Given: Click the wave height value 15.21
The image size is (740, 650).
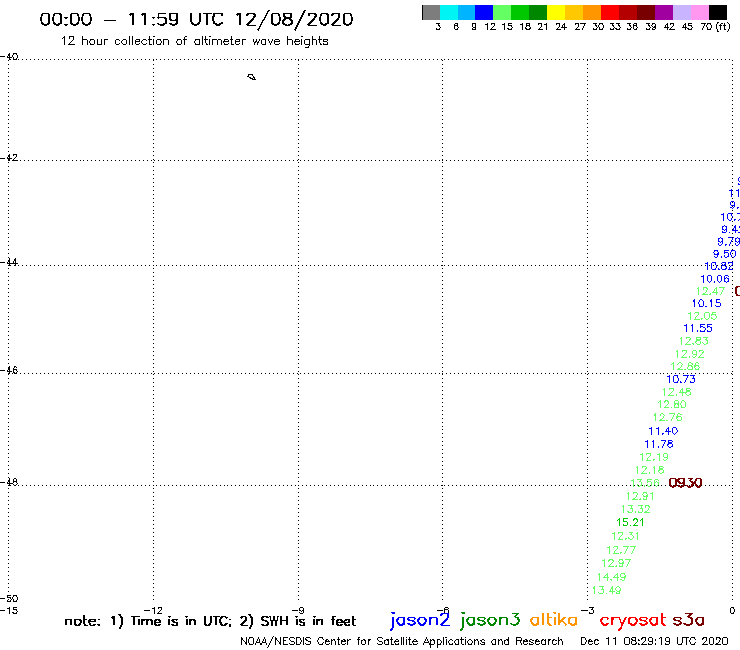Looking at the screenshot, I should coord(630,522).
